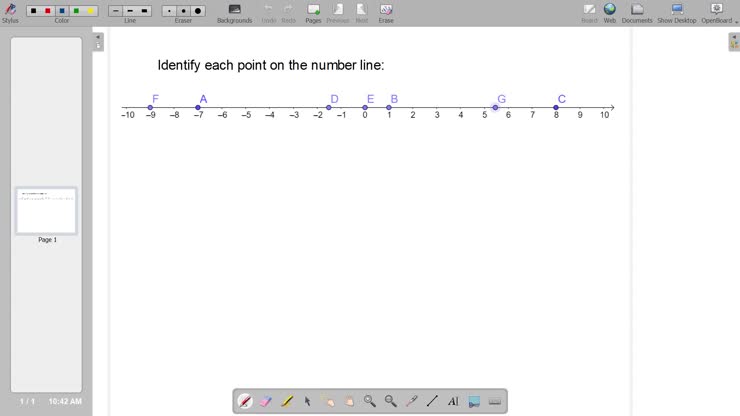Select the medium line width
Image resolution: width=740 pixels, height=416 pixels.
pos(130,10)
